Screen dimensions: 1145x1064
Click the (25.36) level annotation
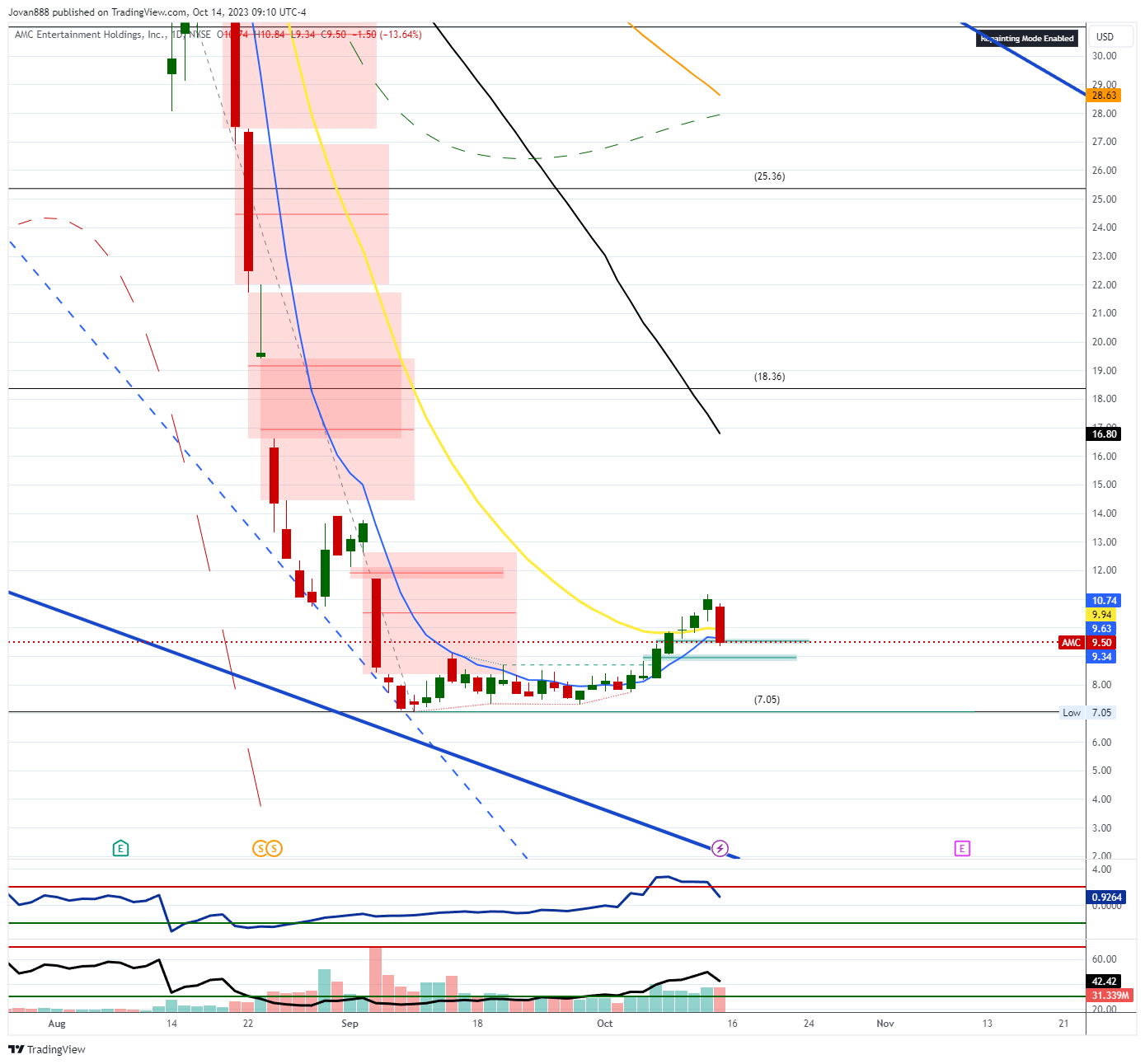[x=769, y=176]
